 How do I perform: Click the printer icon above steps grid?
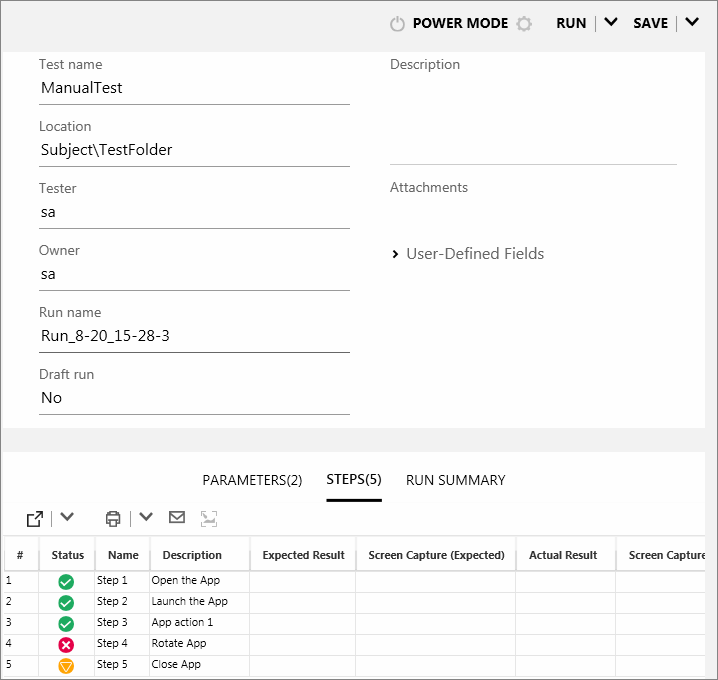pos(113,518)
